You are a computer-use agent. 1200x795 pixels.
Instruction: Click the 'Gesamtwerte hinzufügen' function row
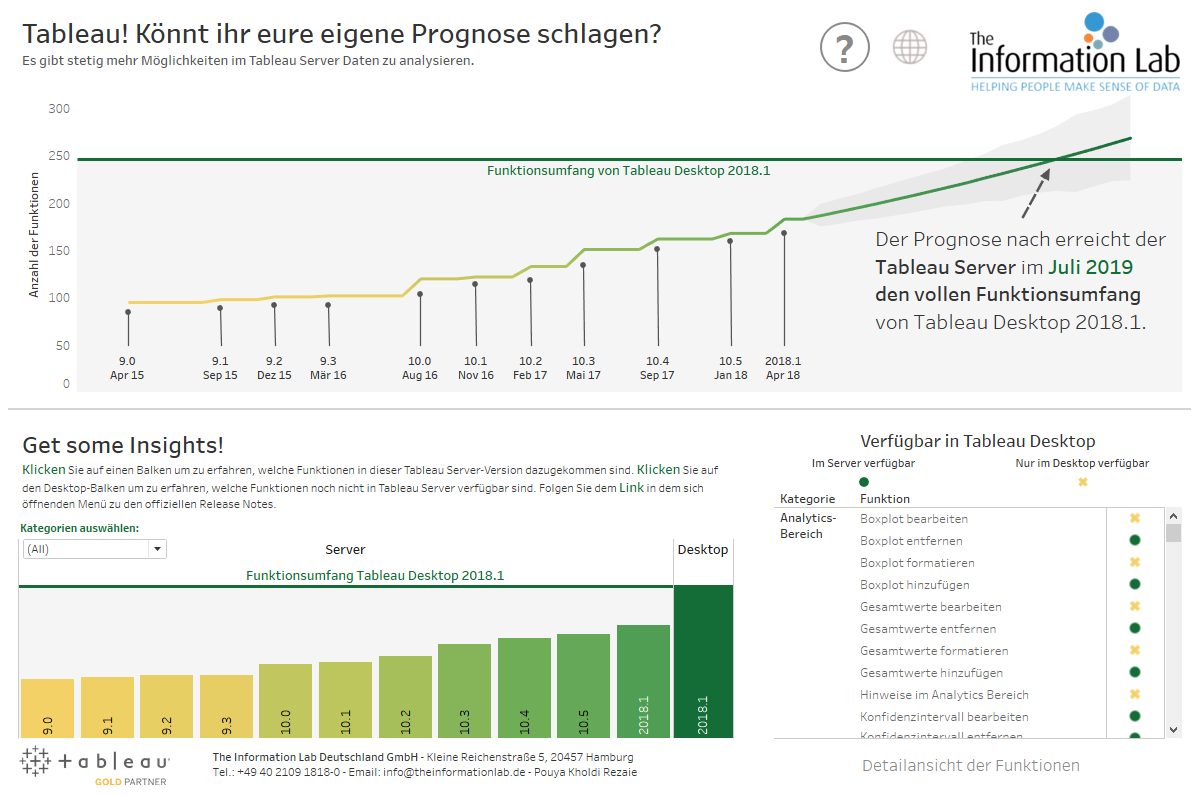(x=931, y=672)
